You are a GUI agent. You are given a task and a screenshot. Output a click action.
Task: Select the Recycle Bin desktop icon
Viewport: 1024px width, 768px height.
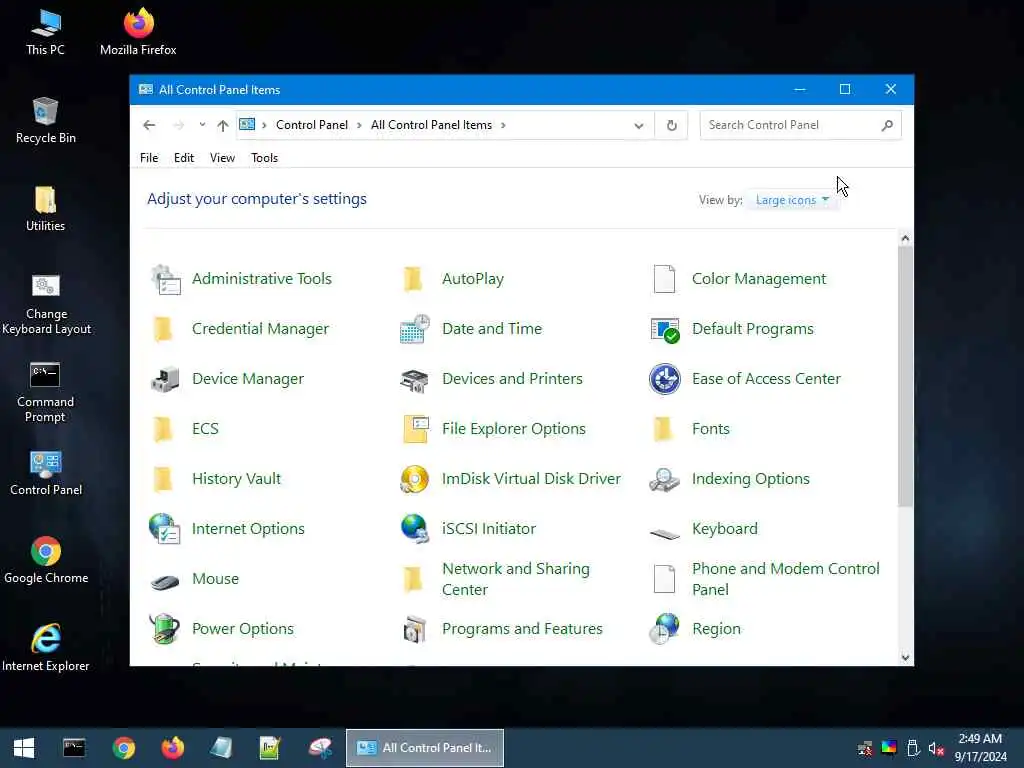click(46, 120)
